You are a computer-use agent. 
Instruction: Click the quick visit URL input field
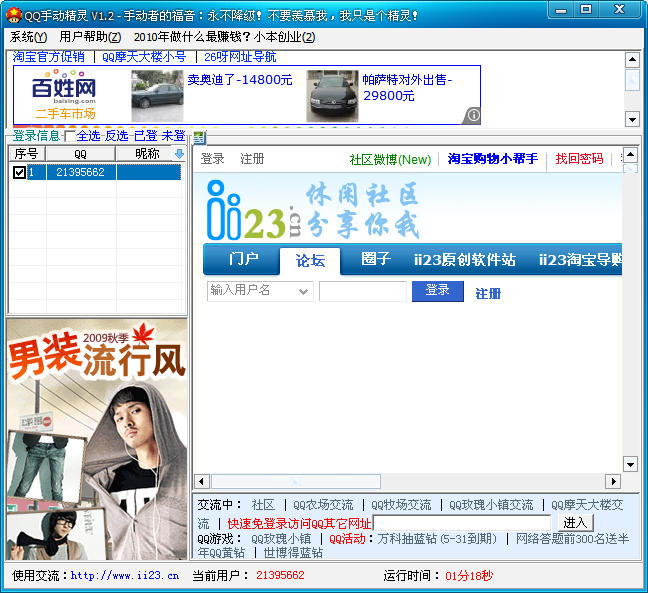click(462, 523)
